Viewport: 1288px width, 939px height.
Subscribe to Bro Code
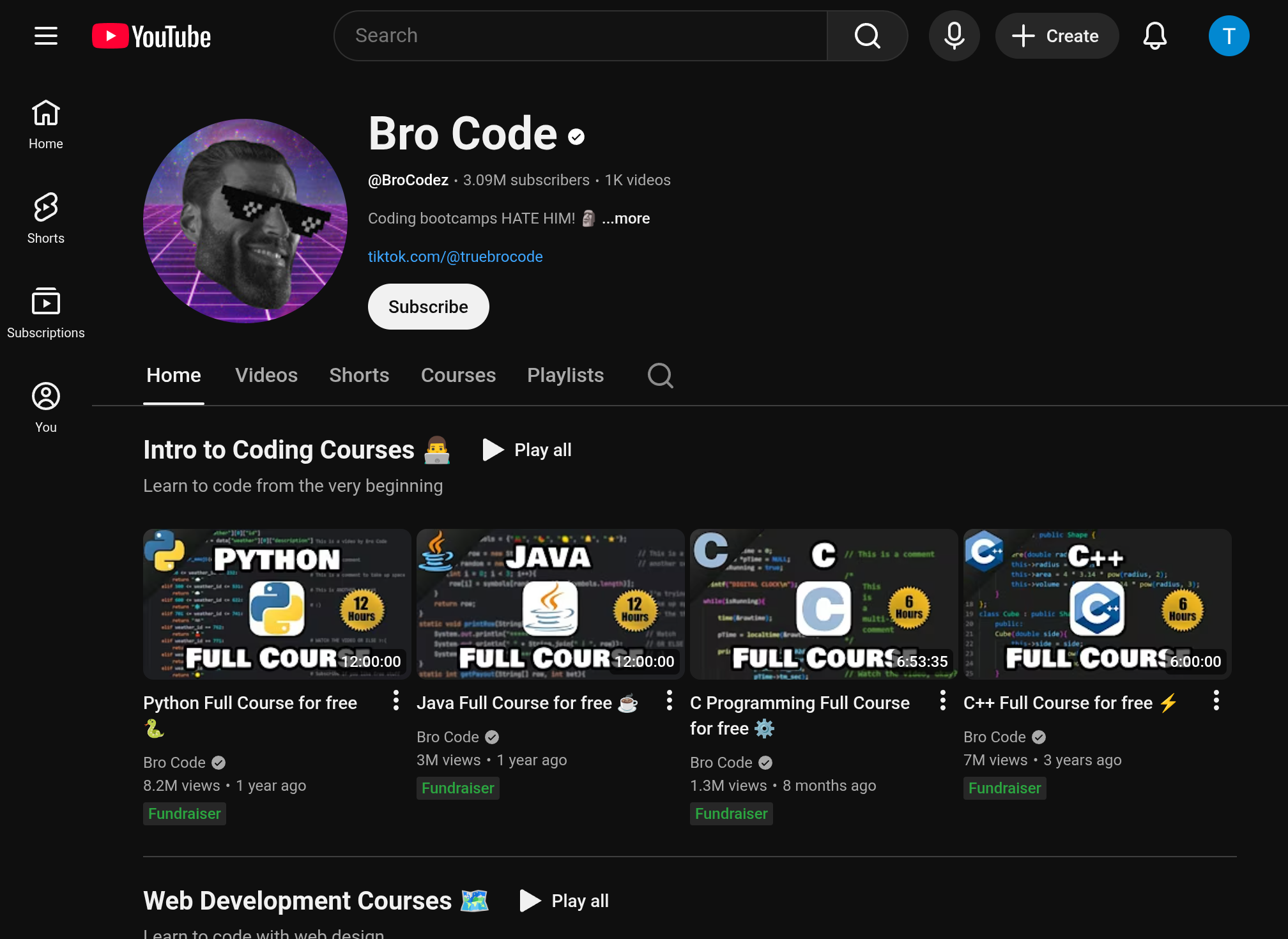[428, 307]
